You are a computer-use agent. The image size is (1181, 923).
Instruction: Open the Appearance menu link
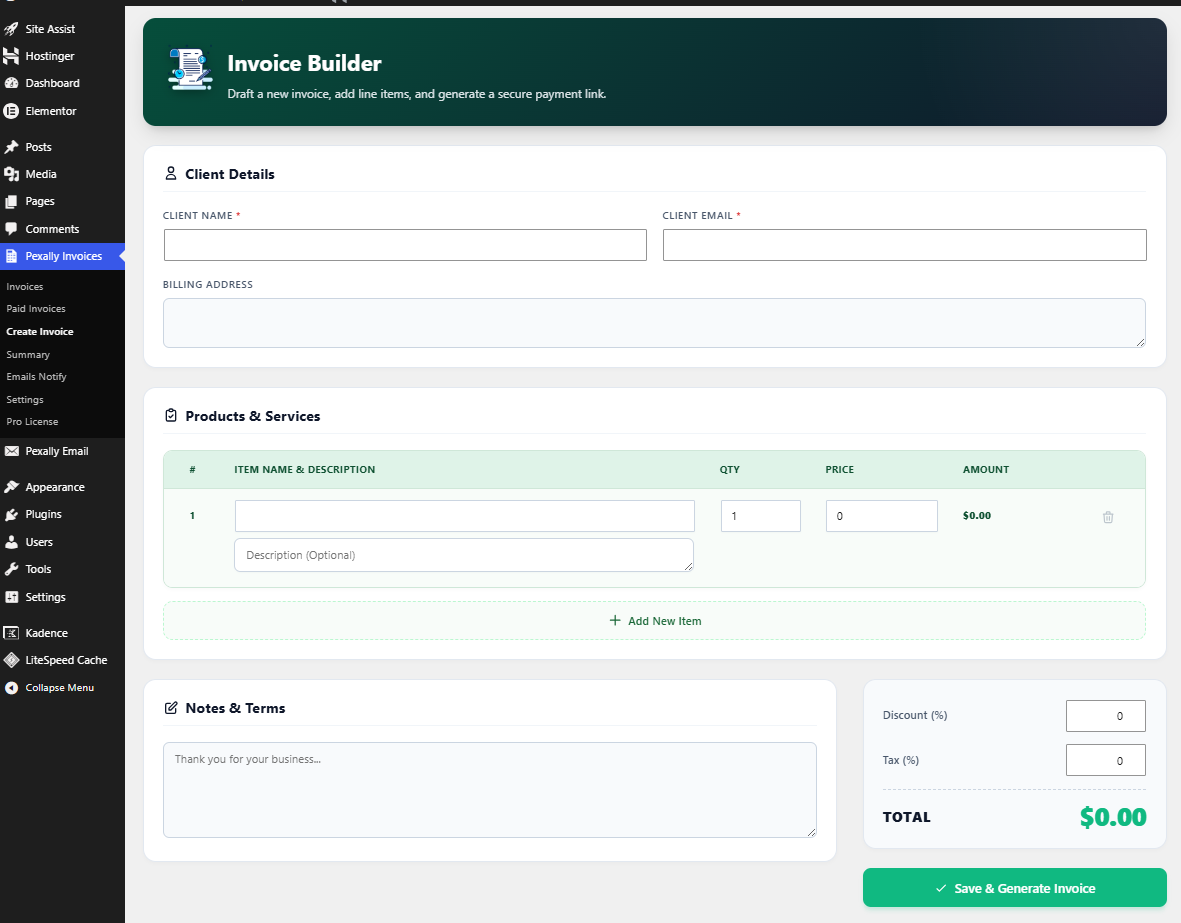coord(55,487)
